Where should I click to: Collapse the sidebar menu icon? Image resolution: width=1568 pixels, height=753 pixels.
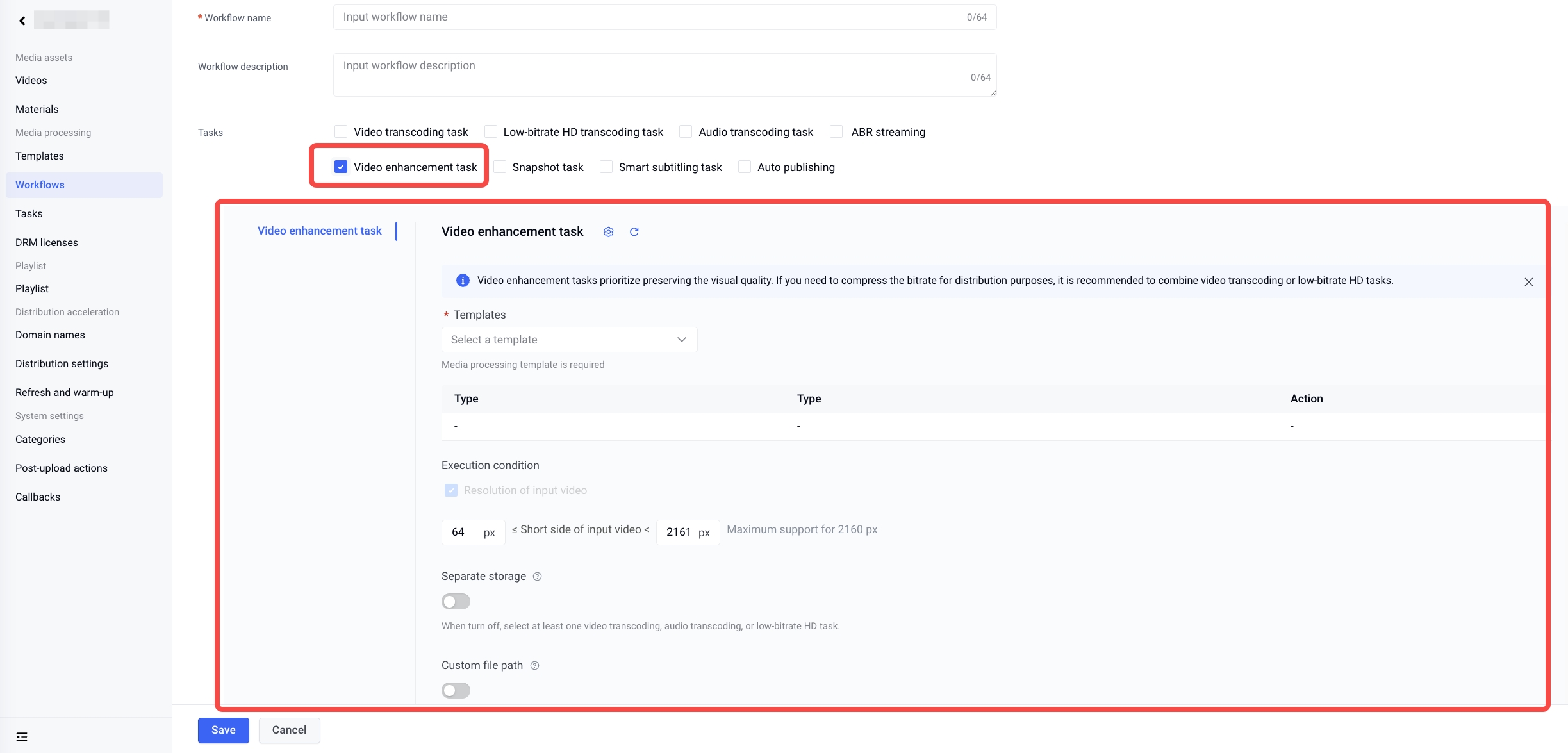22,737
